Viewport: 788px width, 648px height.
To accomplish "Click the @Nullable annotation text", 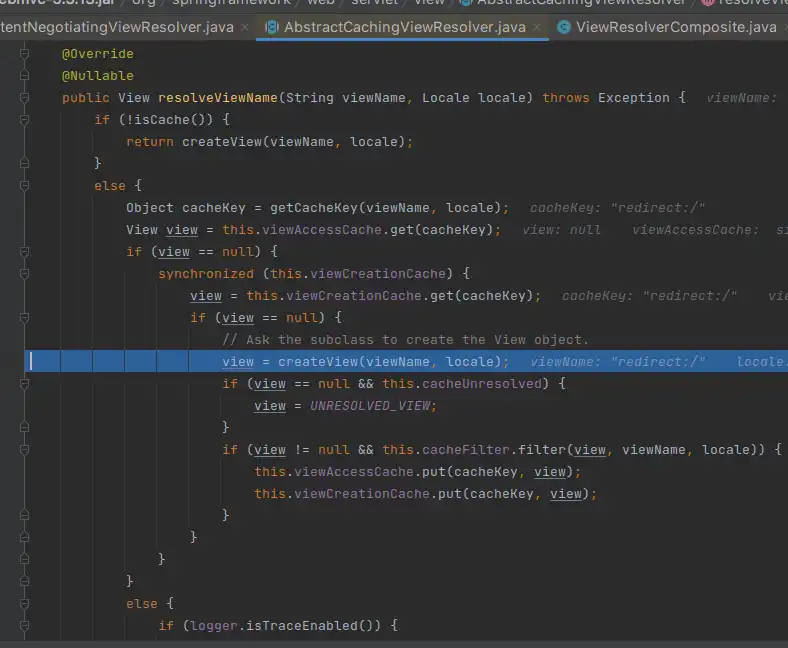I will pyautogui.click(x=97, y=75).
